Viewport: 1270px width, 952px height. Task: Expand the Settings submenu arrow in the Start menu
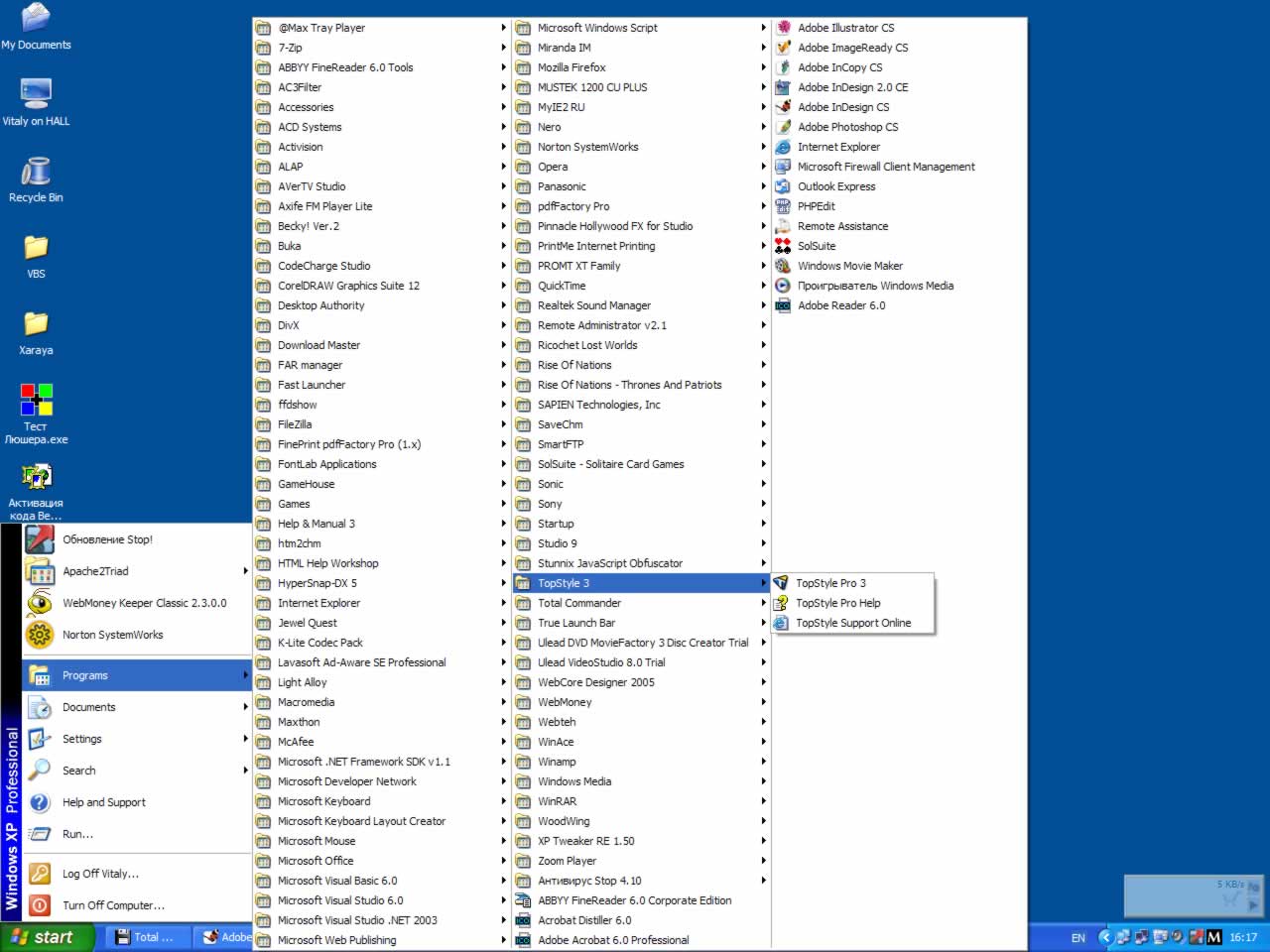coord(245,739)
